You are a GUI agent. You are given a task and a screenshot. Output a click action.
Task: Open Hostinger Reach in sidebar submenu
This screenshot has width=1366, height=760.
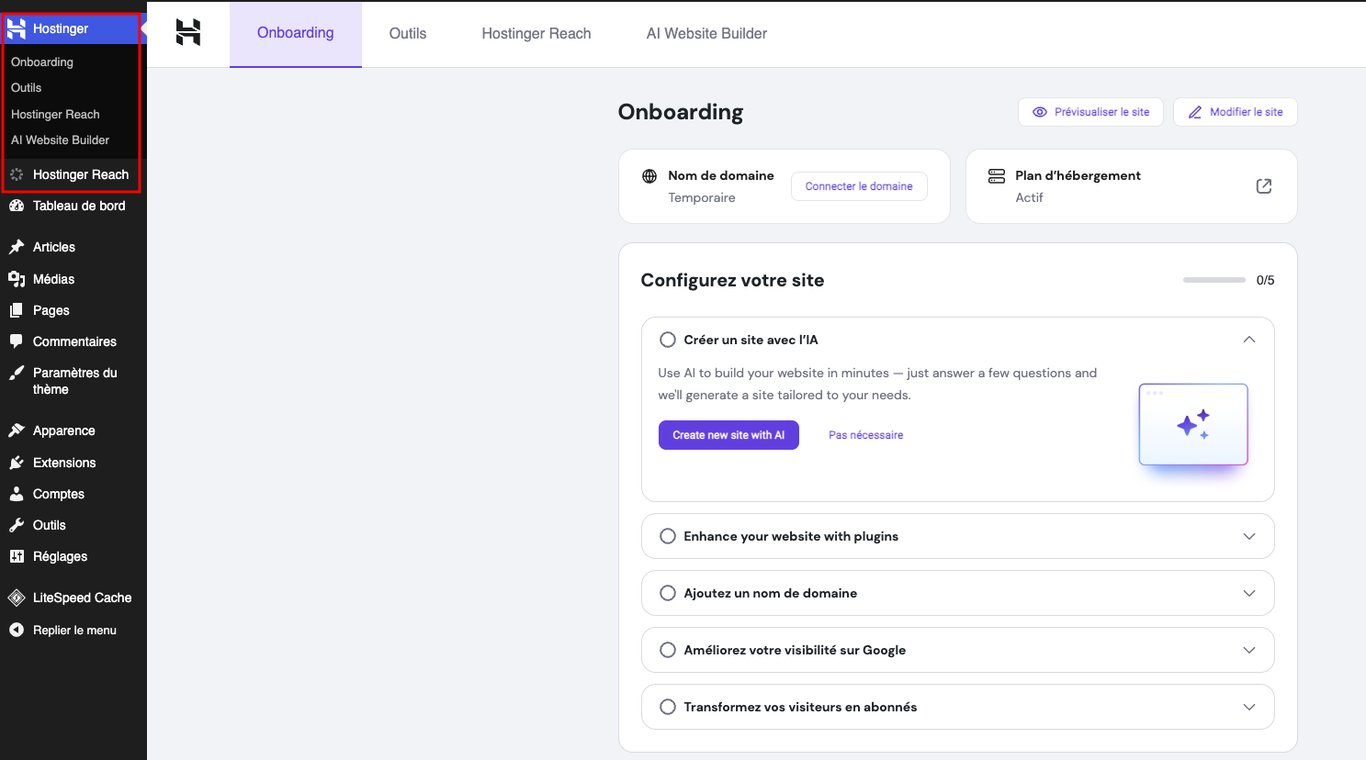coord(55,114)
